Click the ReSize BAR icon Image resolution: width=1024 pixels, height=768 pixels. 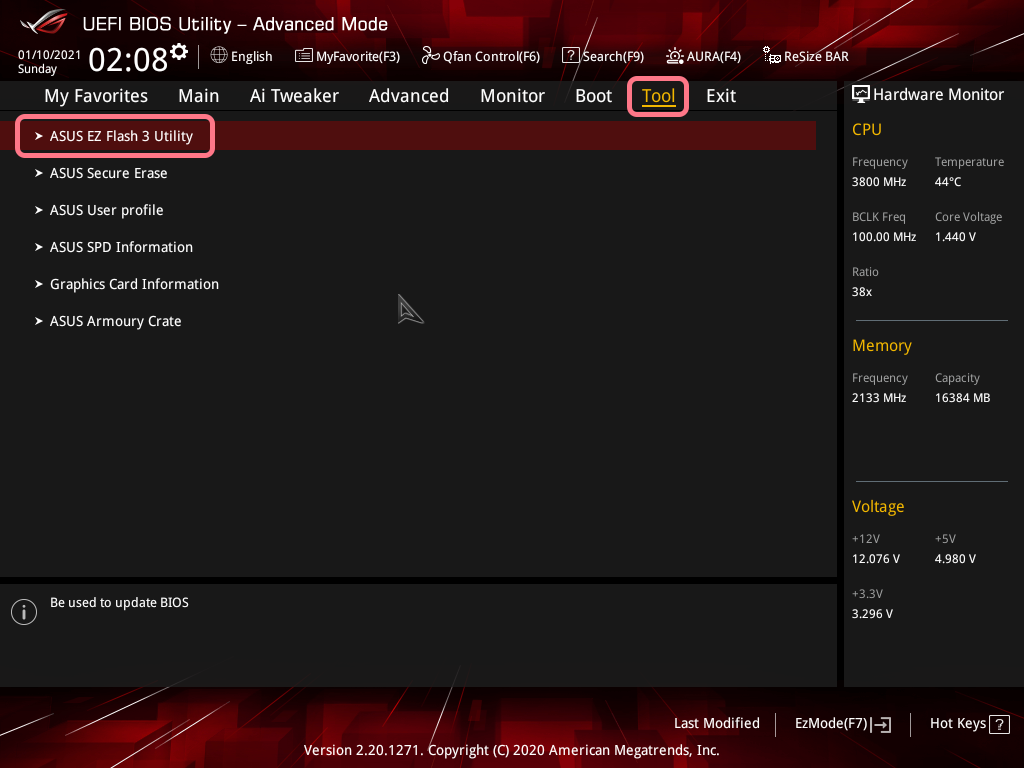tap(771, 56)
